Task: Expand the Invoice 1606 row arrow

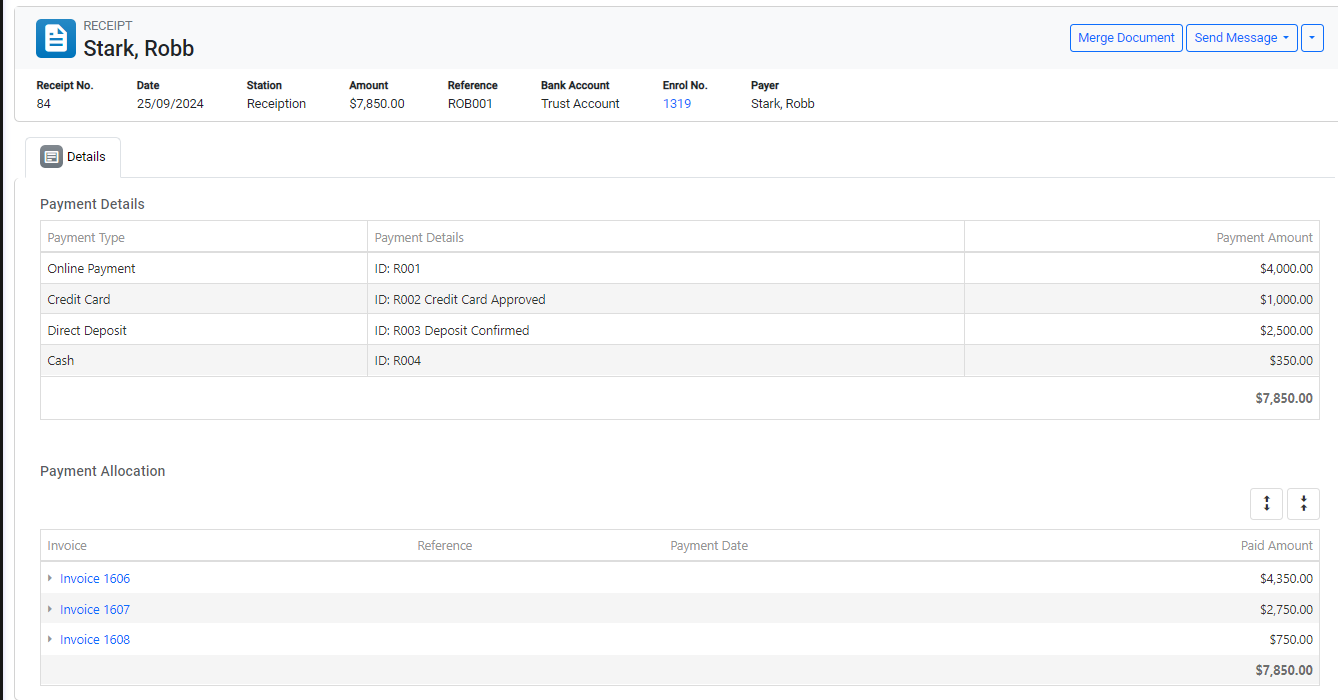Action: [x=50, y=578]
